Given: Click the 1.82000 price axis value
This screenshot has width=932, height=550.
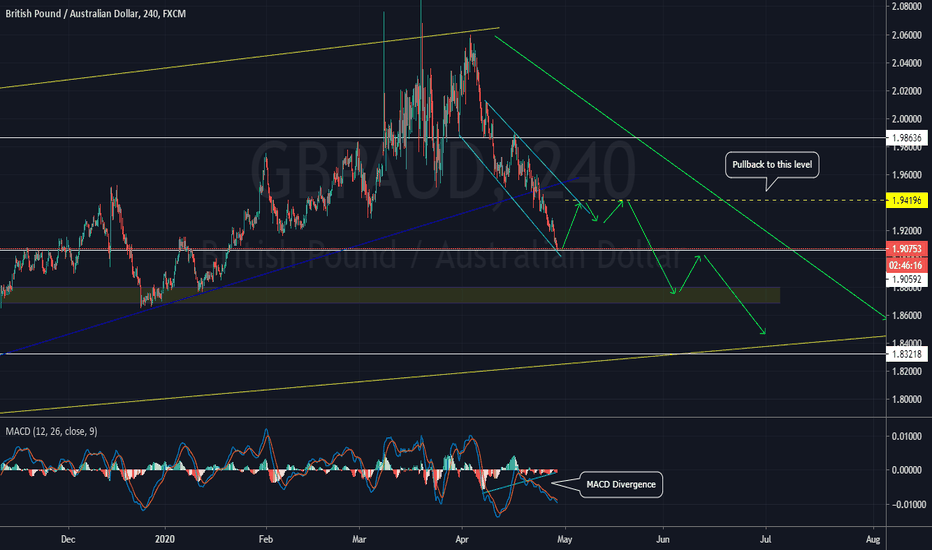Looking at the screenshot, I should pos(906,371).
